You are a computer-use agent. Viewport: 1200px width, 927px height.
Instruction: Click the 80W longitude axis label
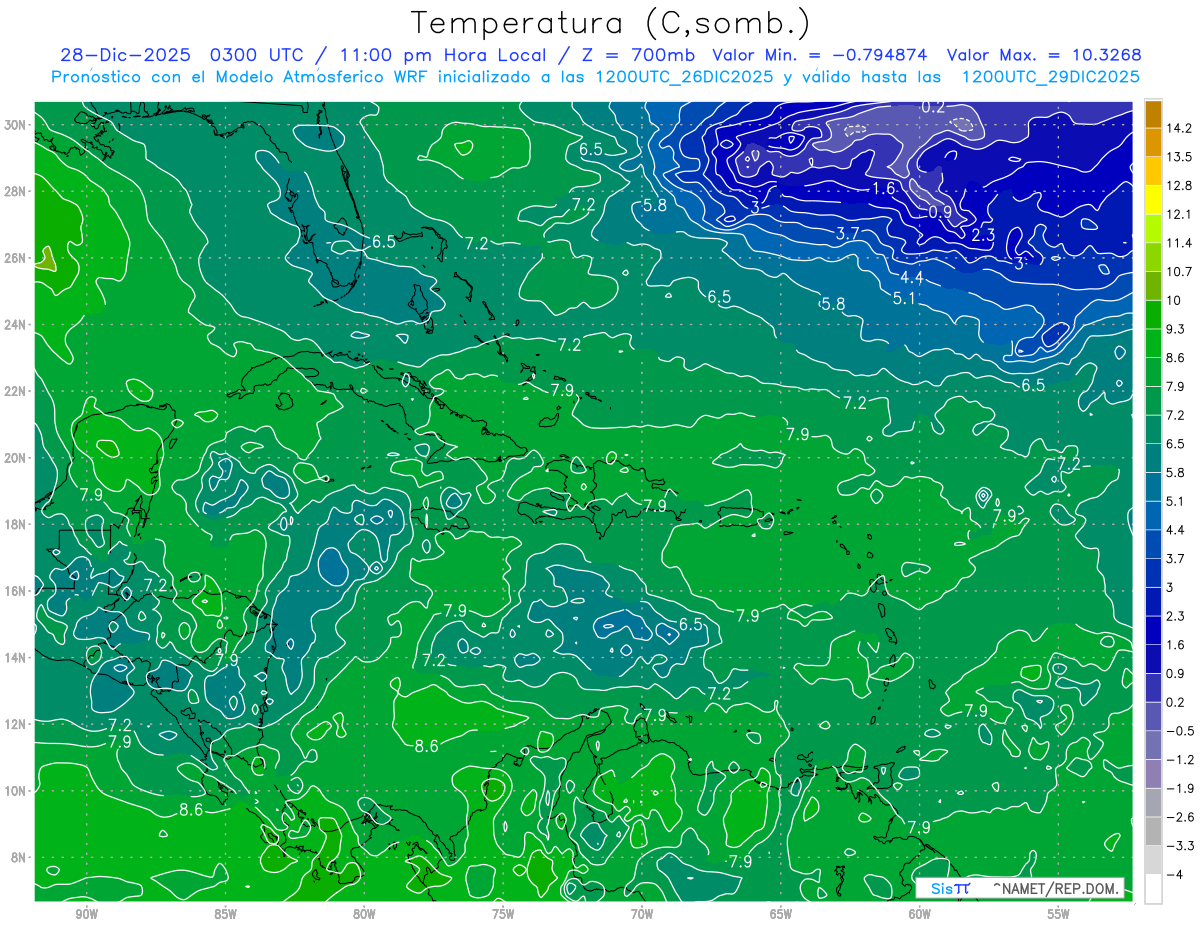click(364, 914)
